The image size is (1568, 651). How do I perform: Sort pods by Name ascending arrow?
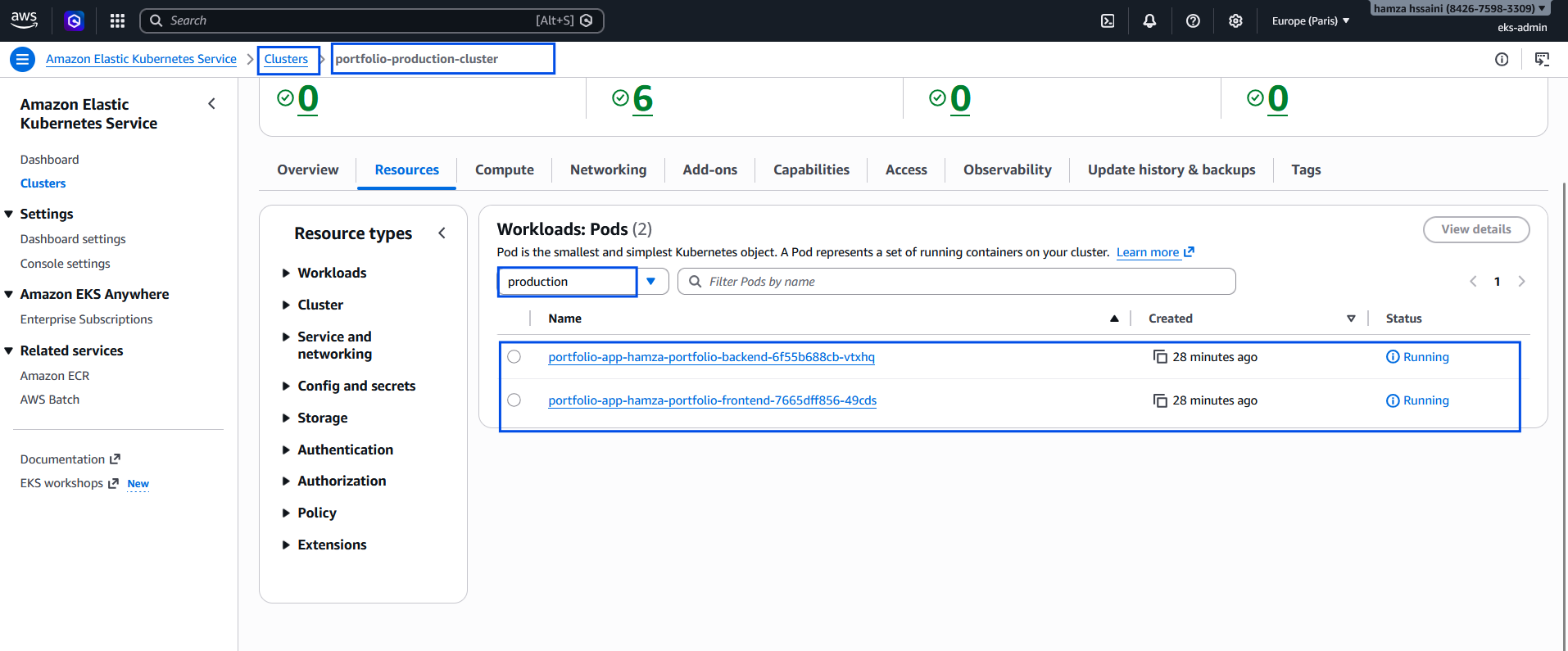[x=1114, y=319]
